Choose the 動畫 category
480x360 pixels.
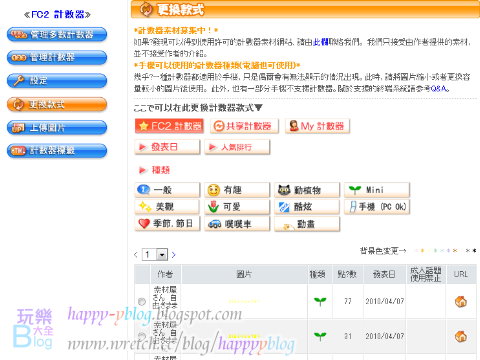click(307, 224)
